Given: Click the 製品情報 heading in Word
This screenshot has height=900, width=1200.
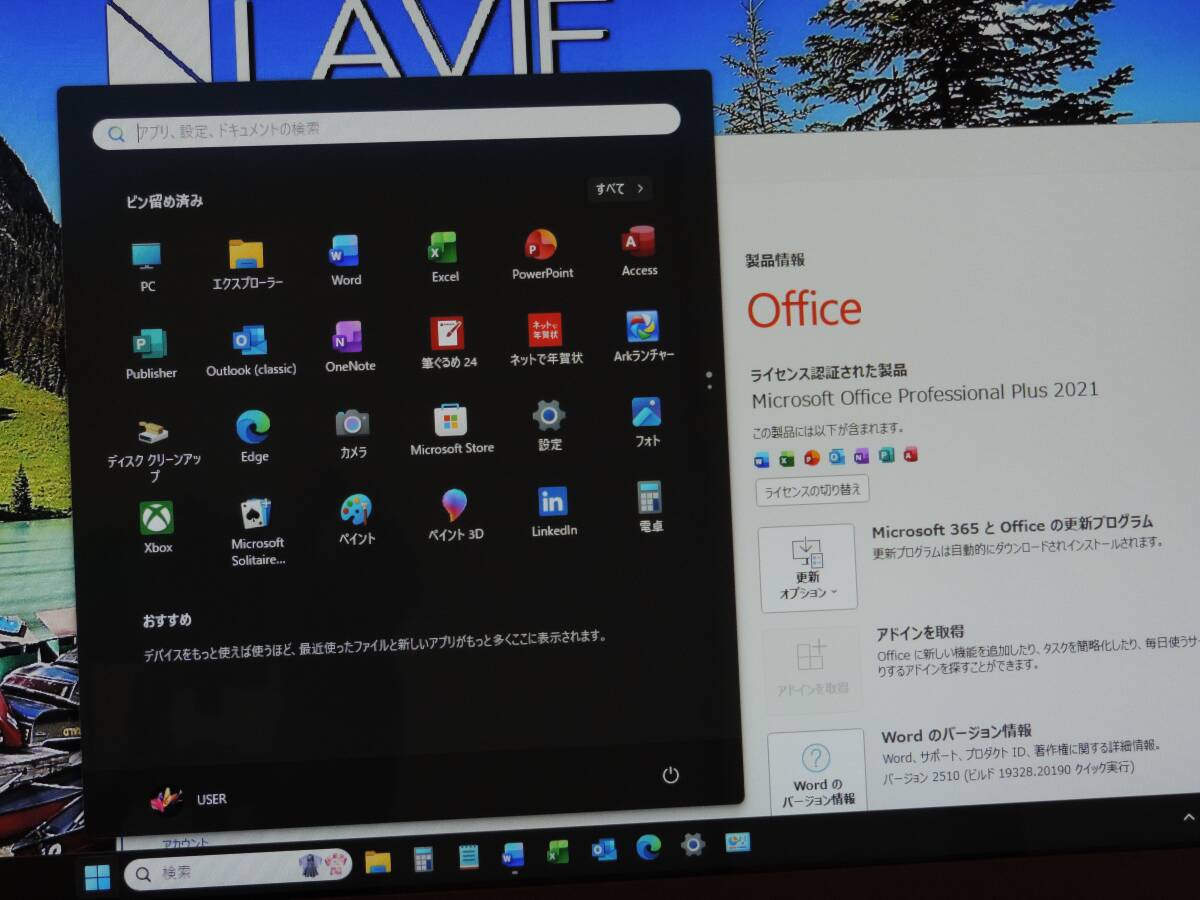Looking at the screenshot, I should (775, 260).
